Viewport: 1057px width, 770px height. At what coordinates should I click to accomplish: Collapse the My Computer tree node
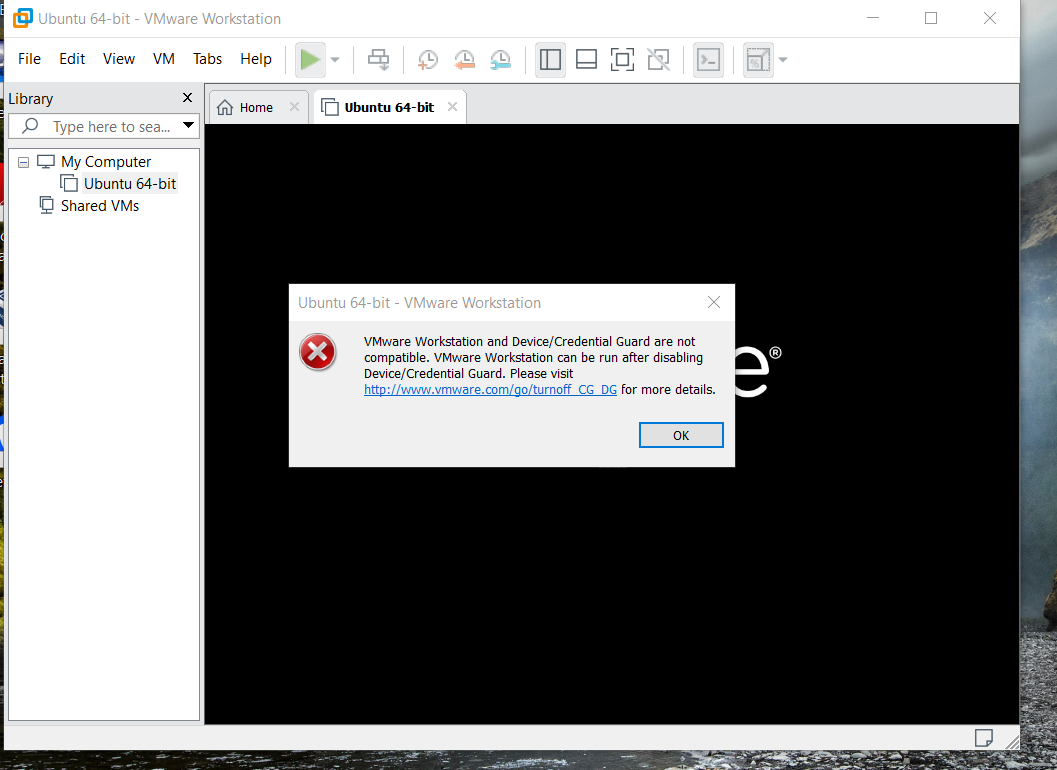[23, 161]
